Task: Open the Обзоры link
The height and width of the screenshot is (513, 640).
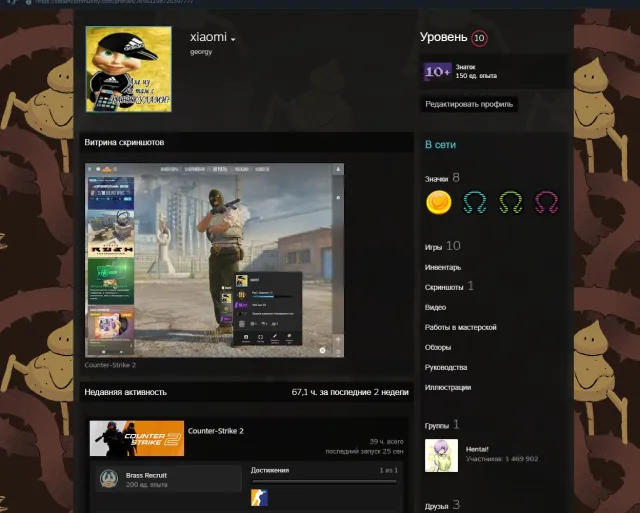Action: 438,347
